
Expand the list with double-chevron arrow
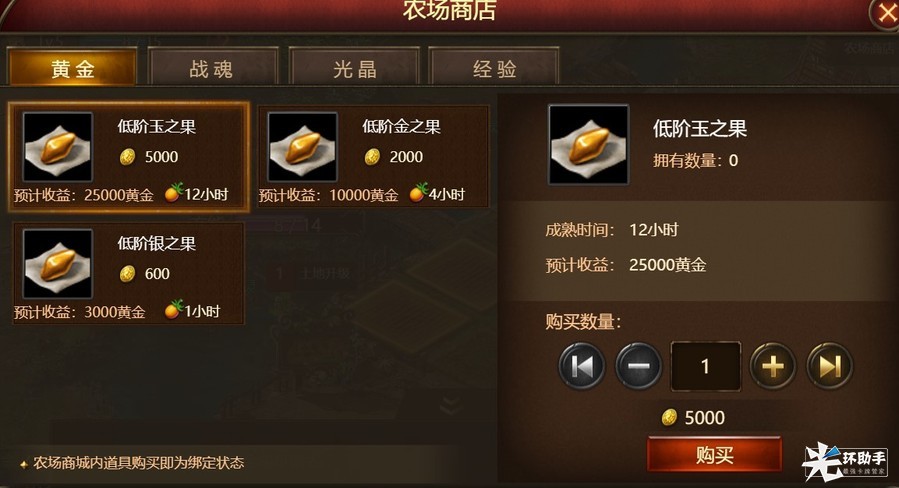pyautogui.click(x=451, y=405)
